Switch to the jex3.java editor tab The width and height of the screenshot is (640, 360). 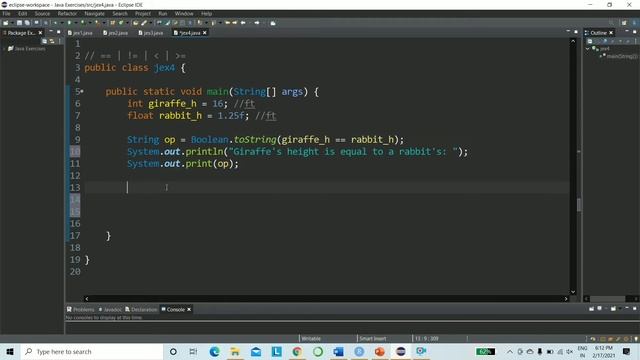pos(151,33)
